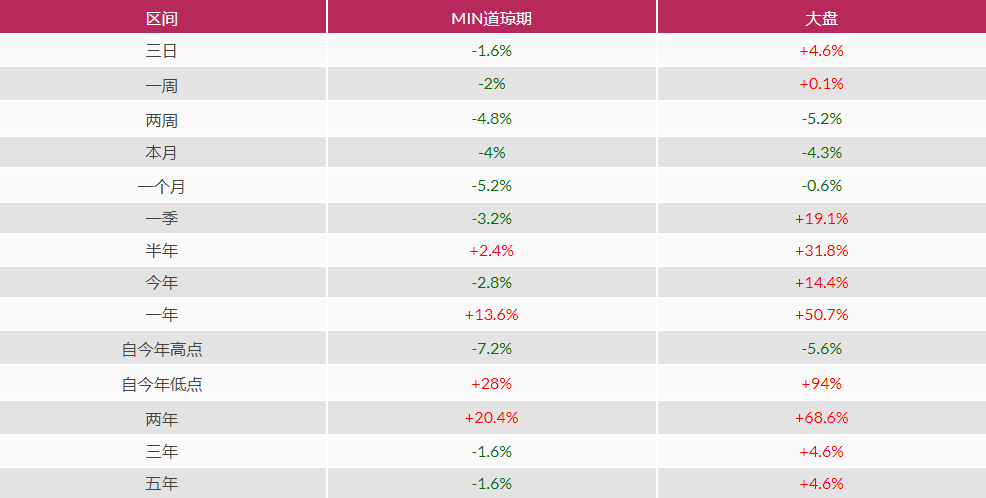Click the 本月 大盘 value -4.3%

[x=821, y=153]
